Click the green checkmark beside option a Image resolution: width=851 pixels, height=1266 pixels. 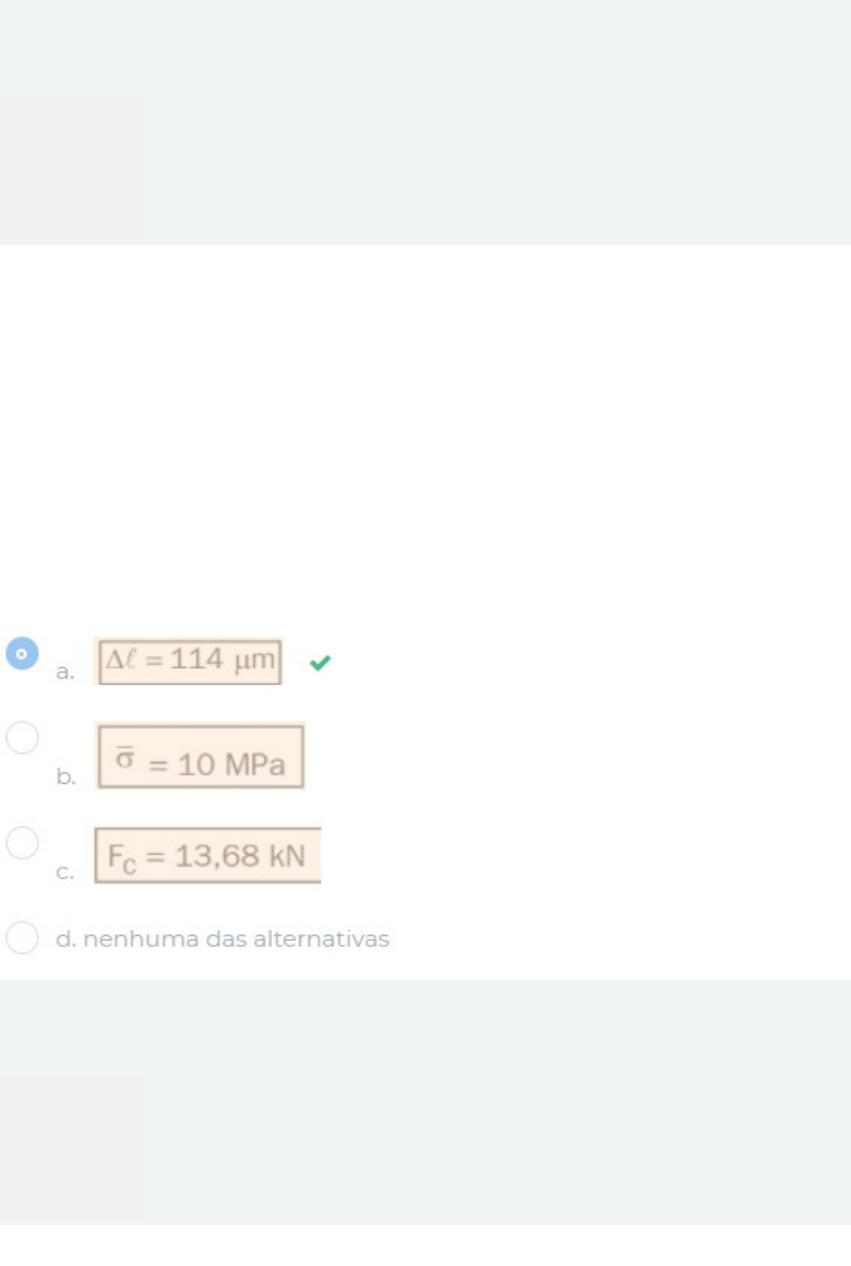(x=320, y=662)
